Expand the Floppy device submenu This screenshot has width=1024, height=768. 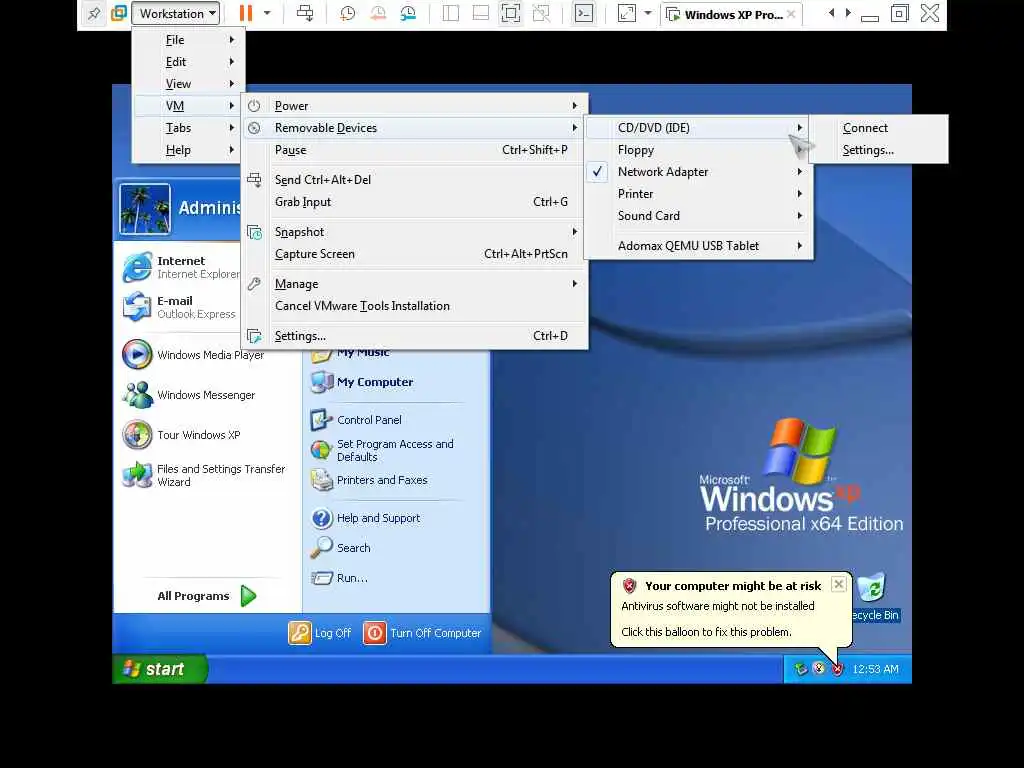[699, 150]
